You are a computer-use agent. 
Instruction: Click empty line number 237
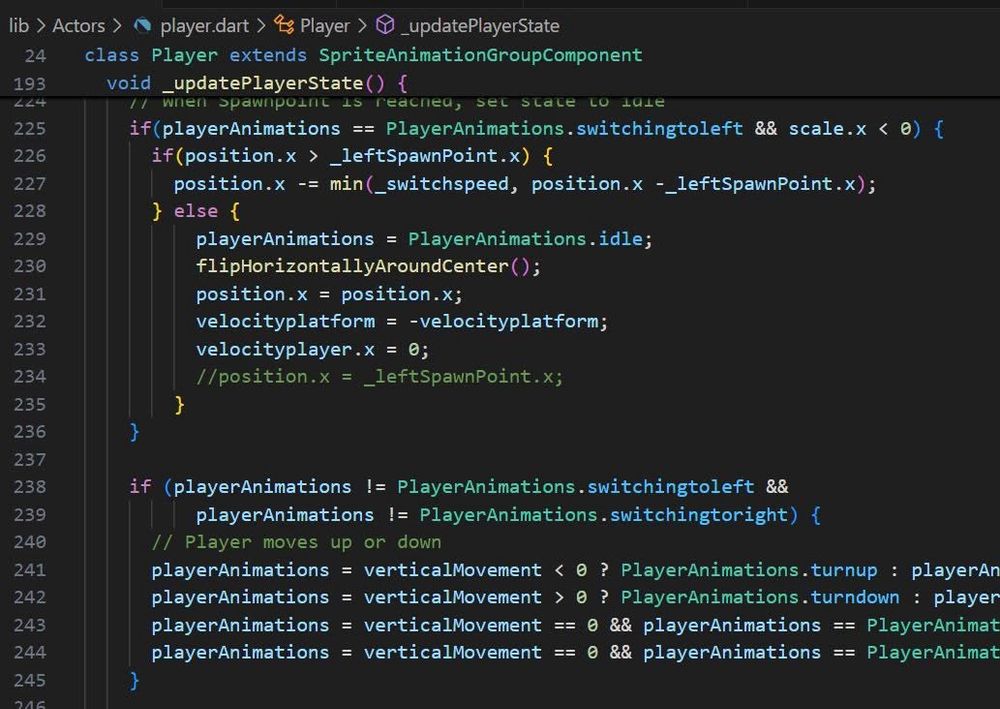(30, 460)
